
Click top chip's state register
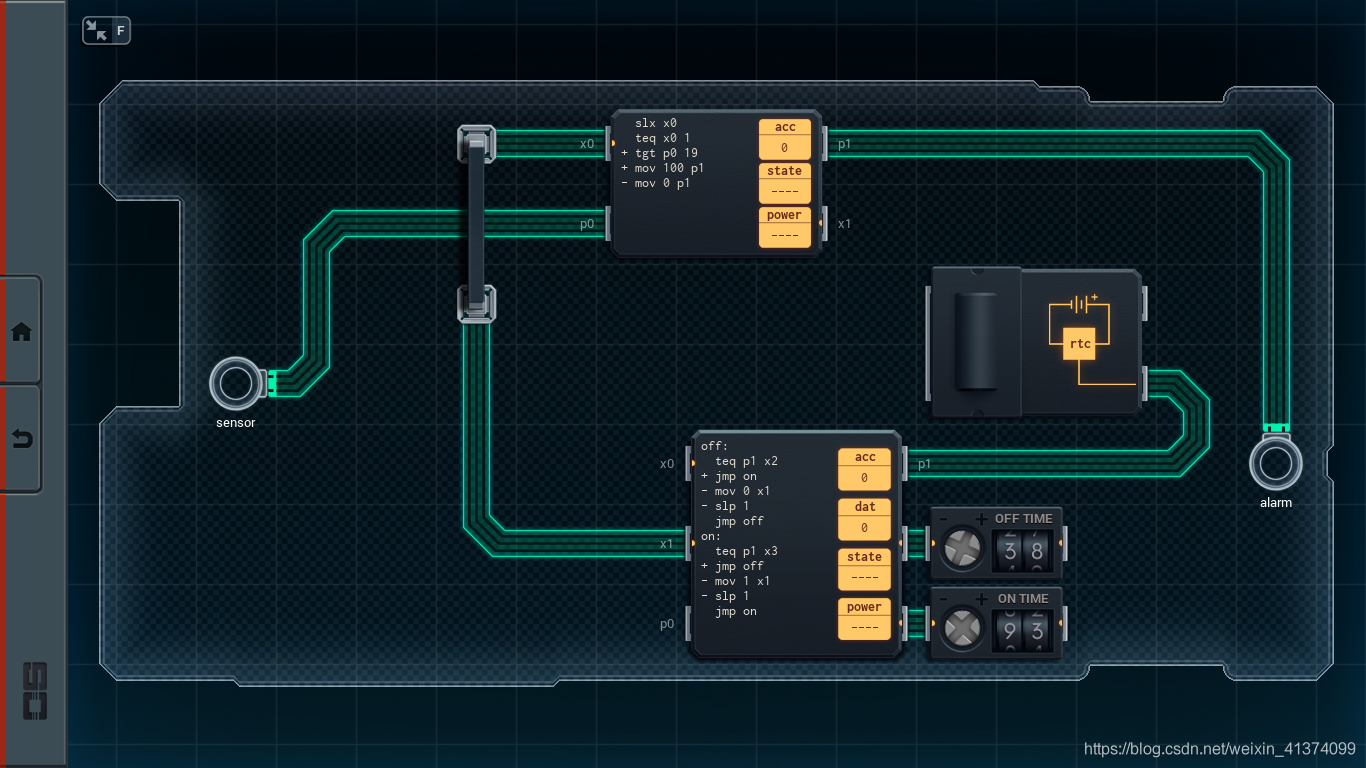[785, 182]
